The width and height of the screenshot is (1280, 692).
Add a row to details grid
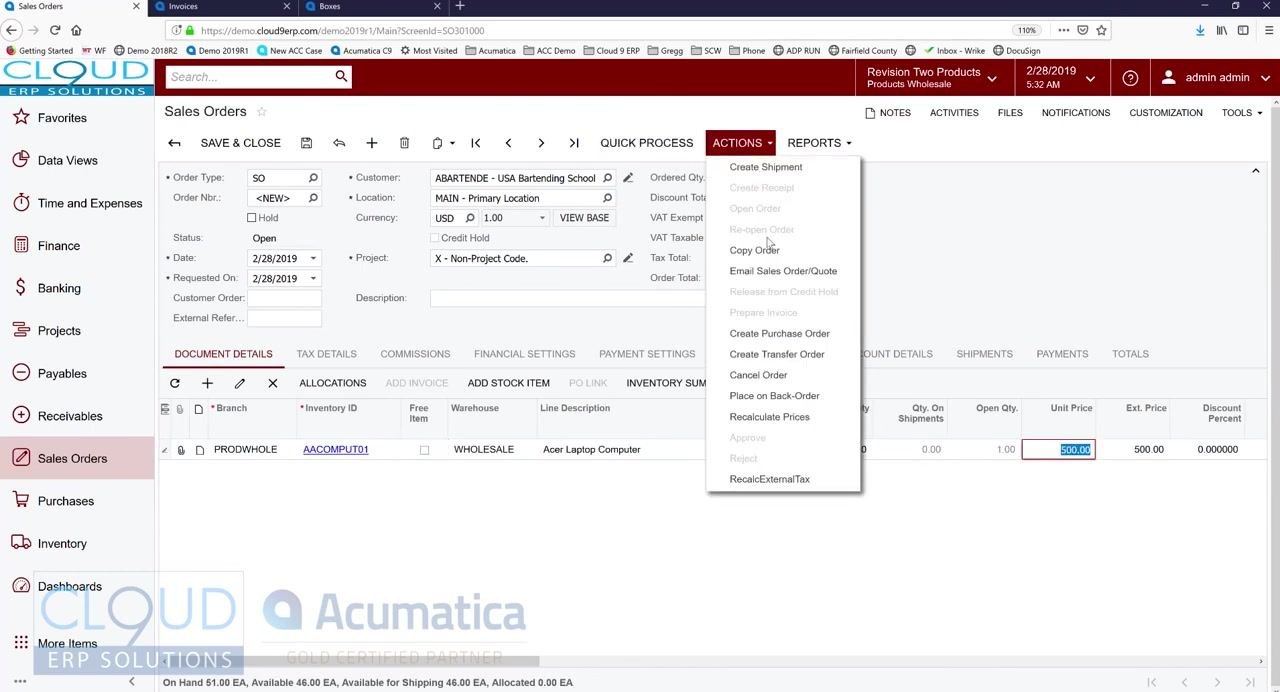tap(207, 383)
